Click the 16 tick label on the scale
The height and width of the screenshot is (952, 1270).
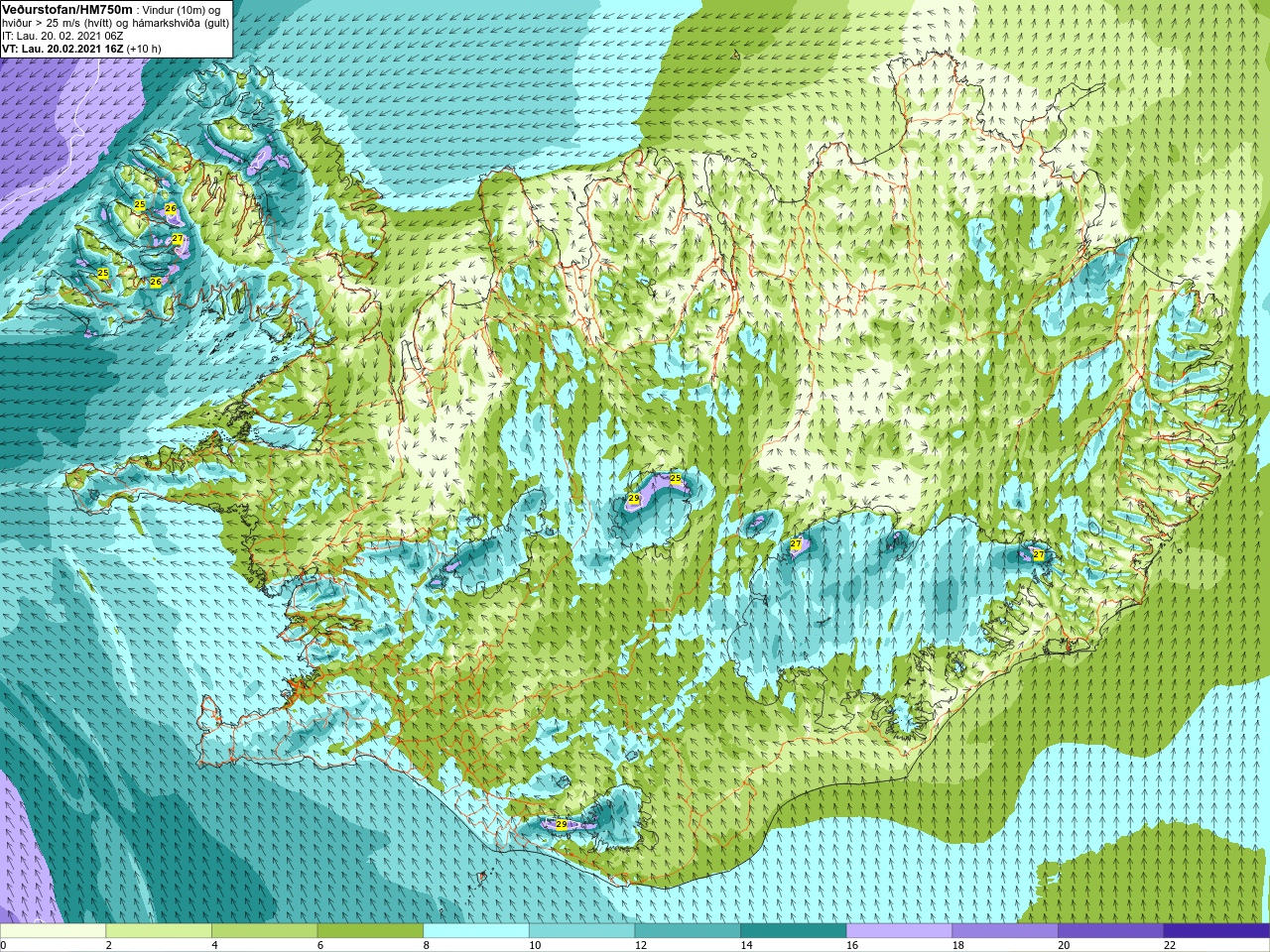point(852,945)
